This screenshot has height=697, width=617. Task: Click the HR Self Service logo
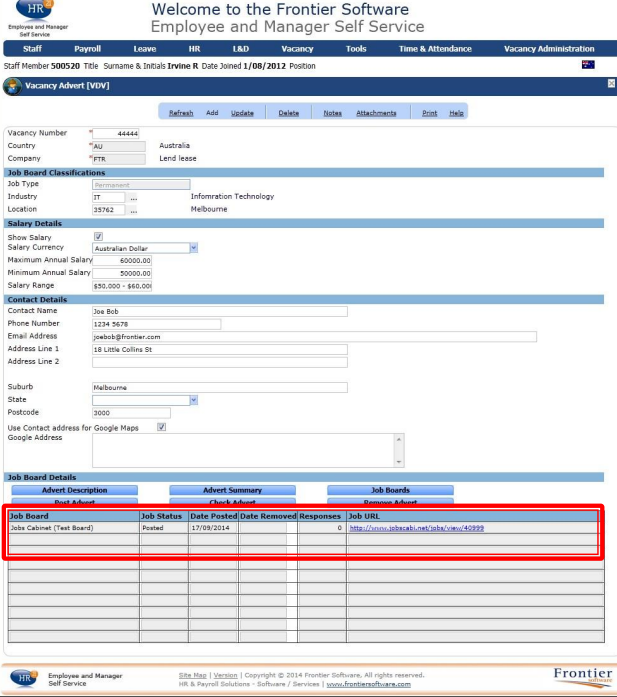coord(37,19)
